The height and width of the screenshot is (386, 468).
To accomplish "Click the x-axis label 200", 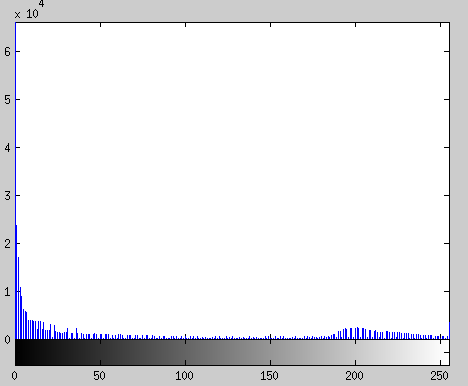I will point(354,376).
